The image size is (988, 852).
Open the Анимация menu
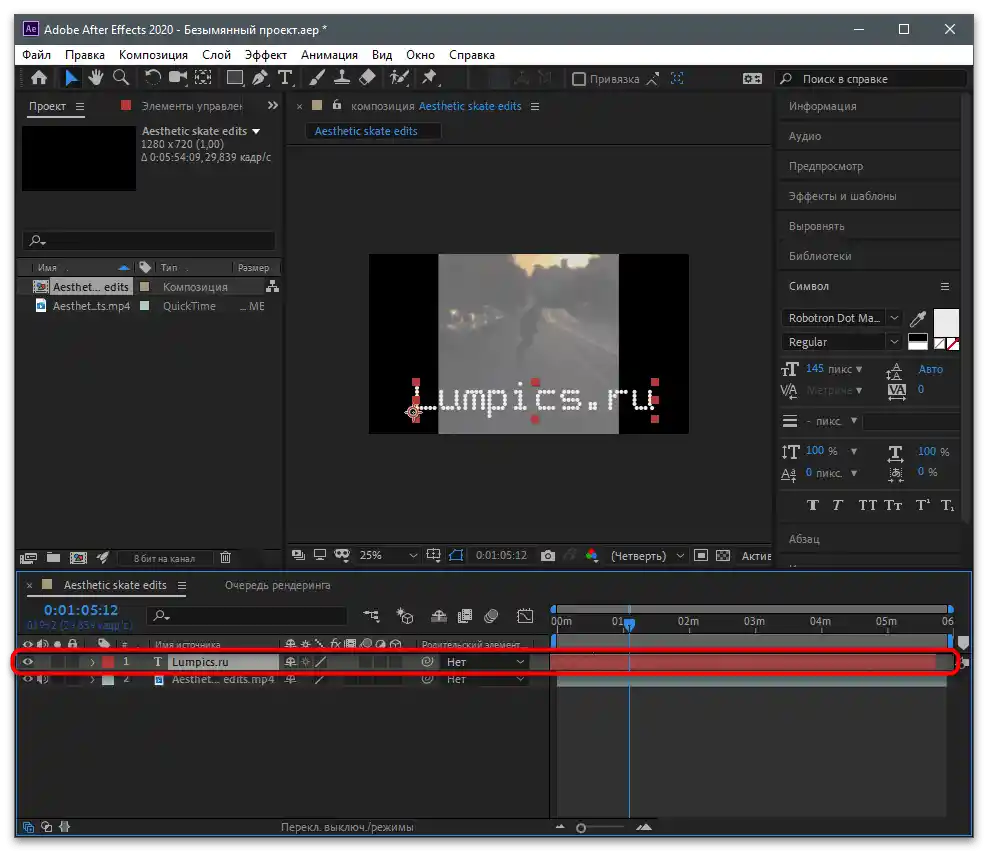click(x=329, y=55)
